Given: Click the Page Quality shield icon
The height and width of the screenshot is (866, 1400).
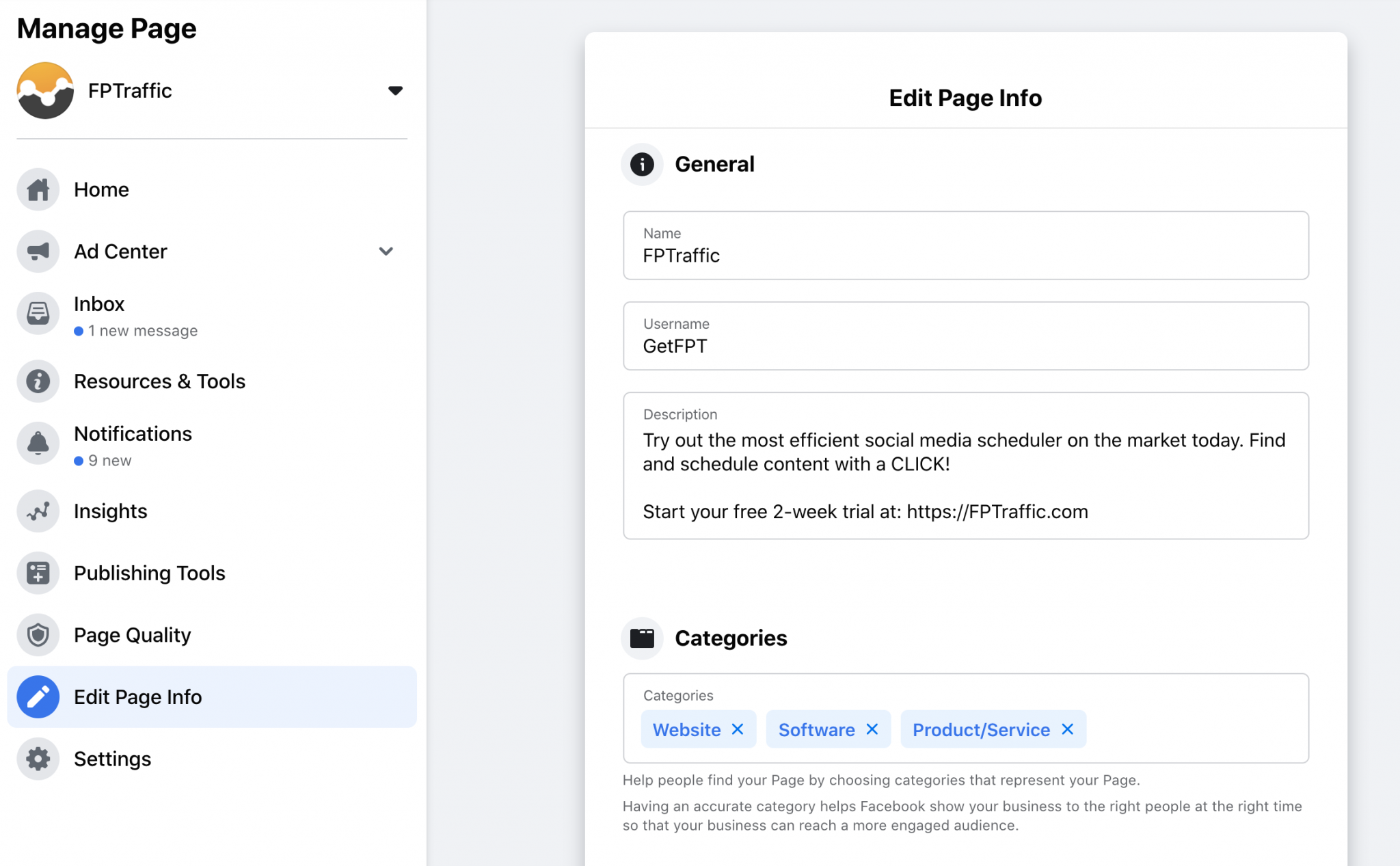Looking at the screenshot, I should coord(38,634).
